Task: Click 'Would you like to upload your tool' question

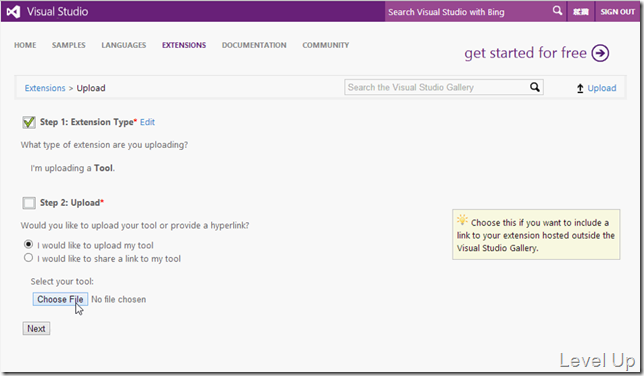Action: pos(135,225)
